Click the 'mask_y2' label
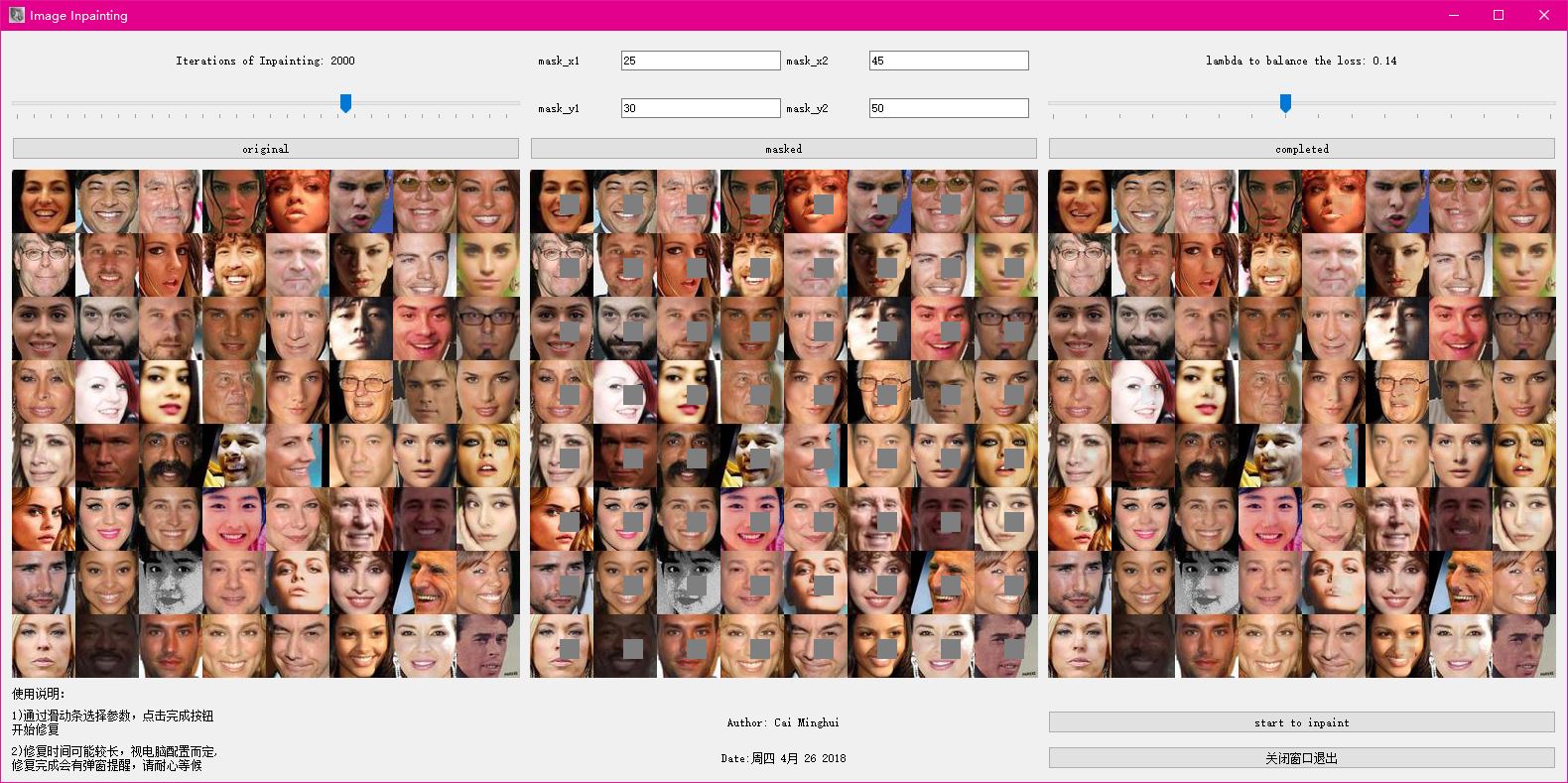Screen dimensions: 1568x783 coord(807,109)
